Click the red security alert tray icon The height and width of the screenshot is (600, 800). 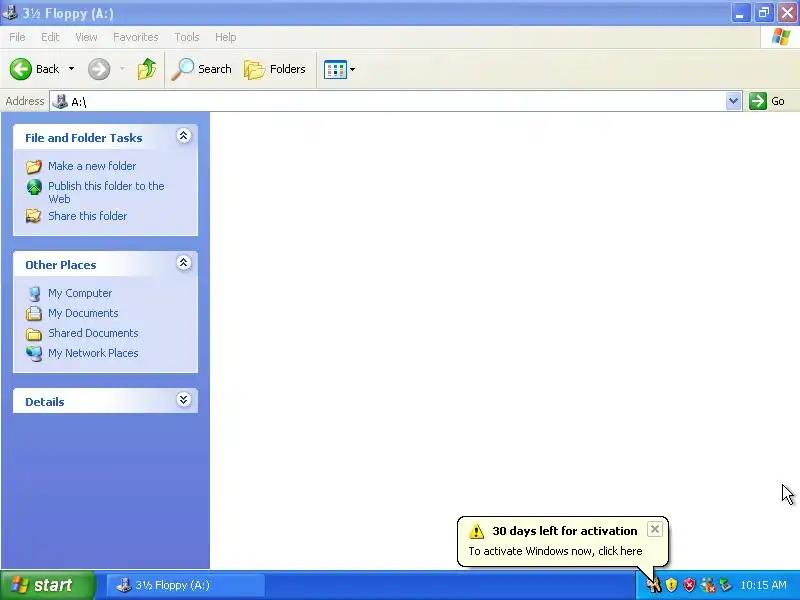(x=689, y=585)
